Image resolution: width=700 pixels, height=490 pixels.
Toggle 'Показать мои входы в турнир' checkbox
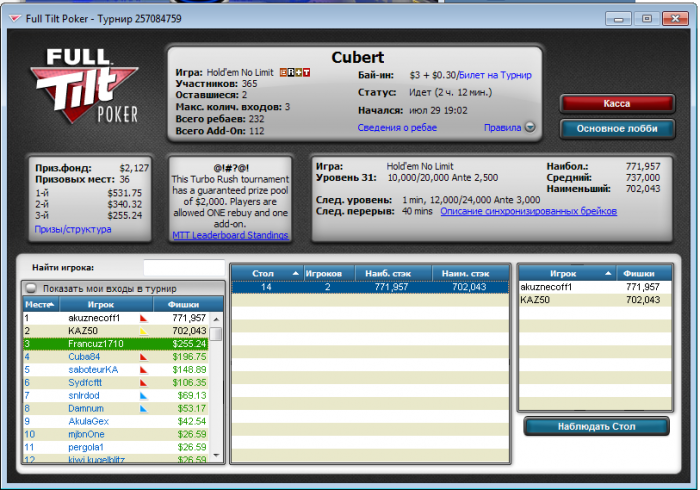tap(31, 288)
